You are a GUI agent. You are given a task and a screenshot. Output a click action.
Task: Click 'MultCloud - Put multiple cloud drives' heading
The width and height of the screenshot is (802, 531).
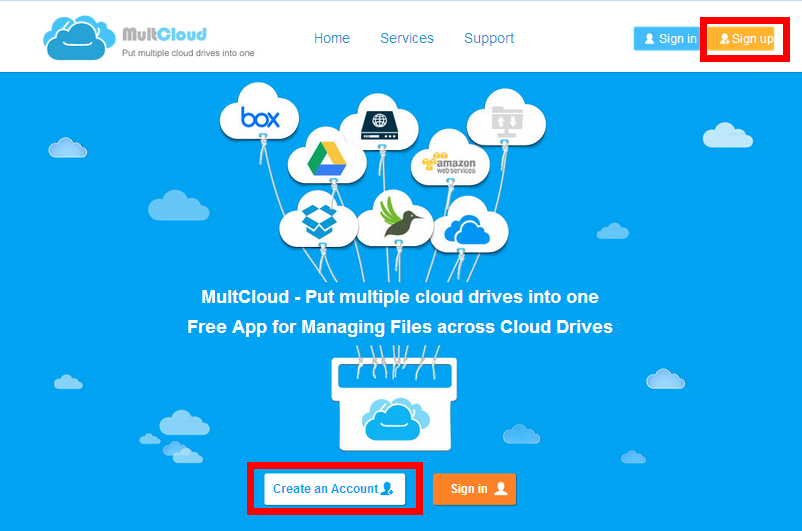pos(399,297)
